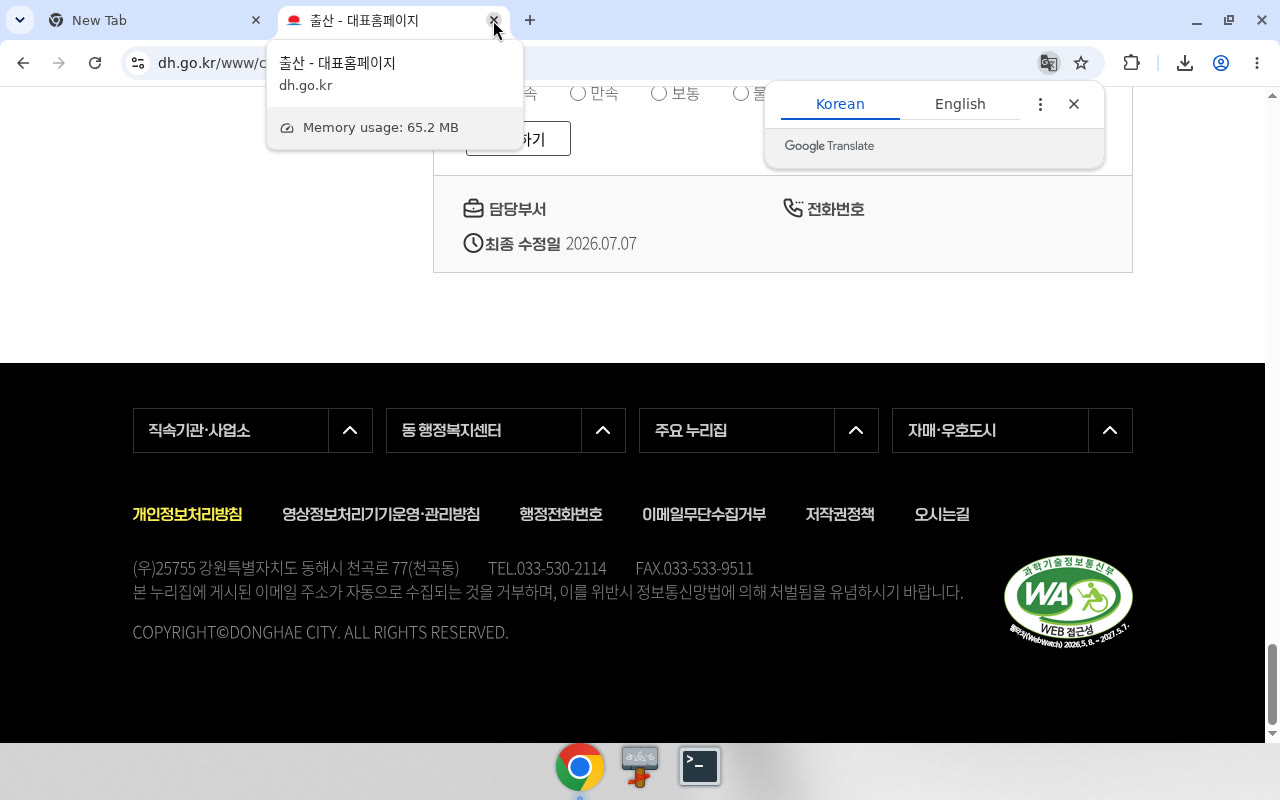This screenshot has width=1280, height=800.
Task: Open 영상정보처리기기운영·관리방침 link
Action: [x=381, y=514]
